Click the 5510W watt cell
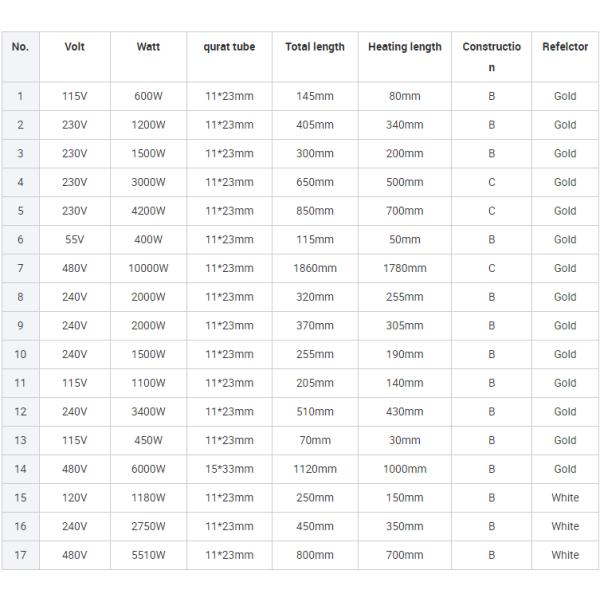Screen dimensions: 600x600 tap(148, 555)
